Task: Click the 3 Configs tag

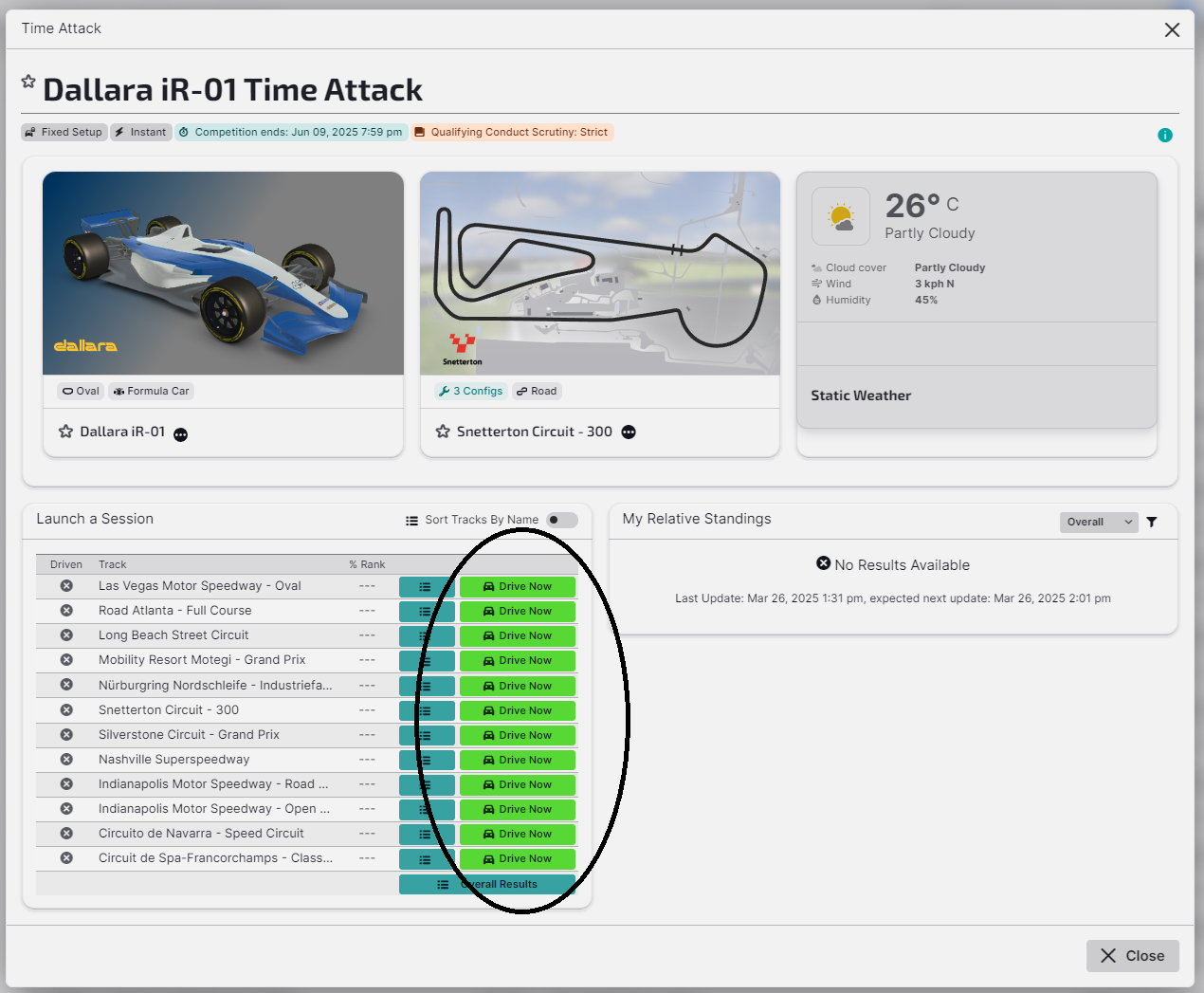Action: [x=470, y=391]
